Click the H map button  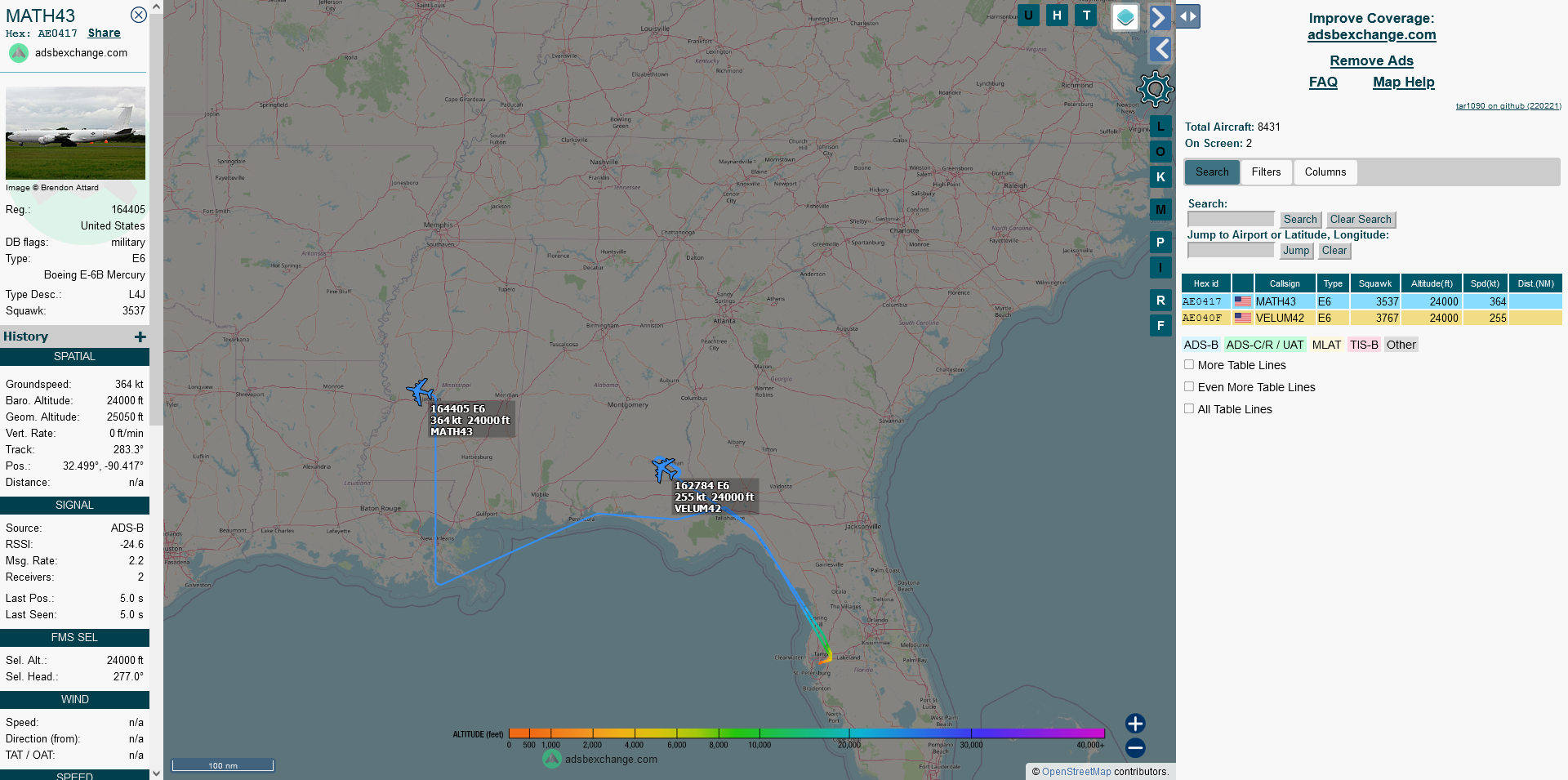pos(1057,15)
